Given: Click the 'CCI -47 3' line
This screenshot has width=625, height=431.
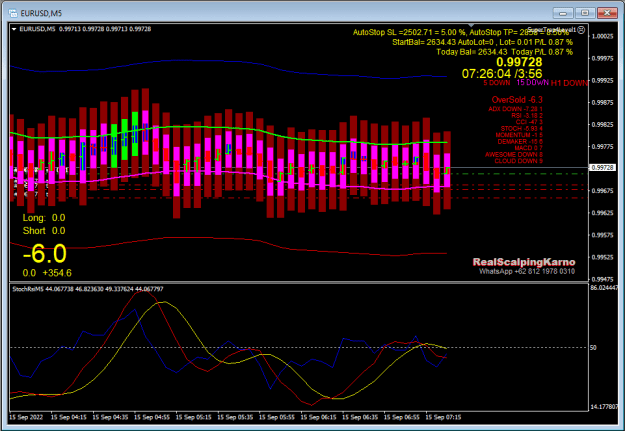Looking at the screenshot, I should coord(529,122).
